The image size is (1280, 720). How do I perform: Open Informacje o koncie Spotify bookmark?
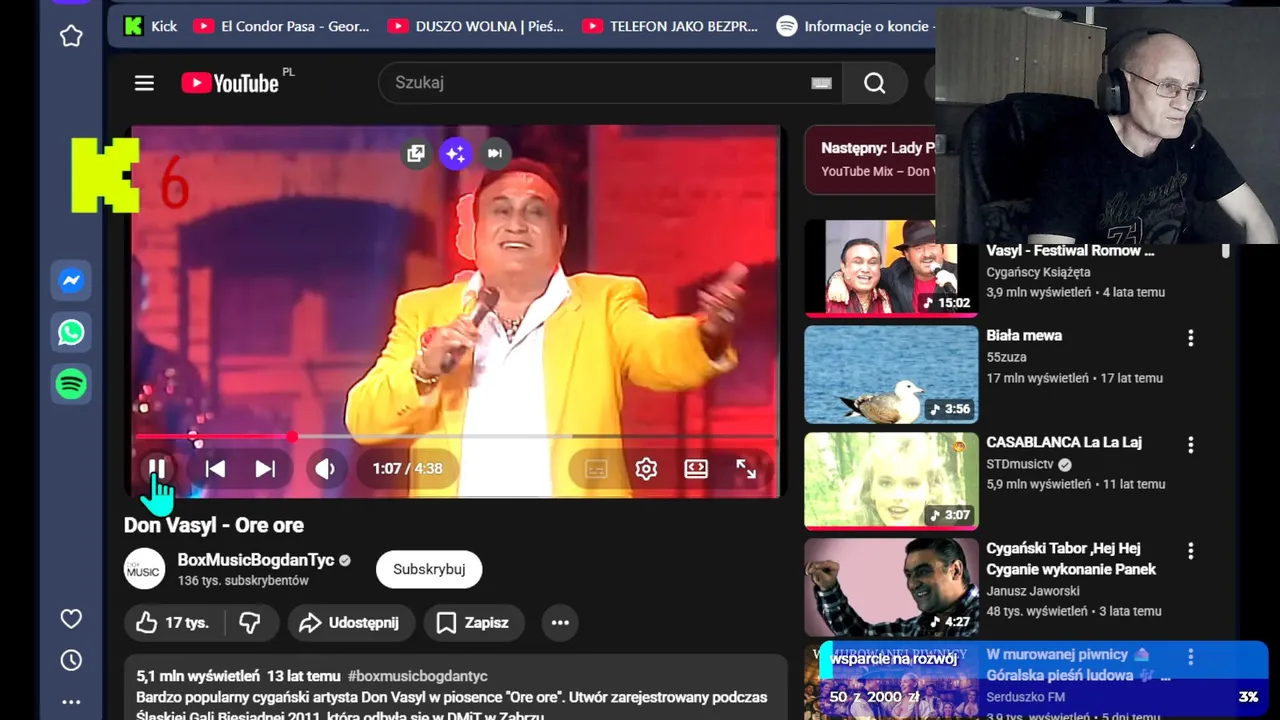point(855,26)
